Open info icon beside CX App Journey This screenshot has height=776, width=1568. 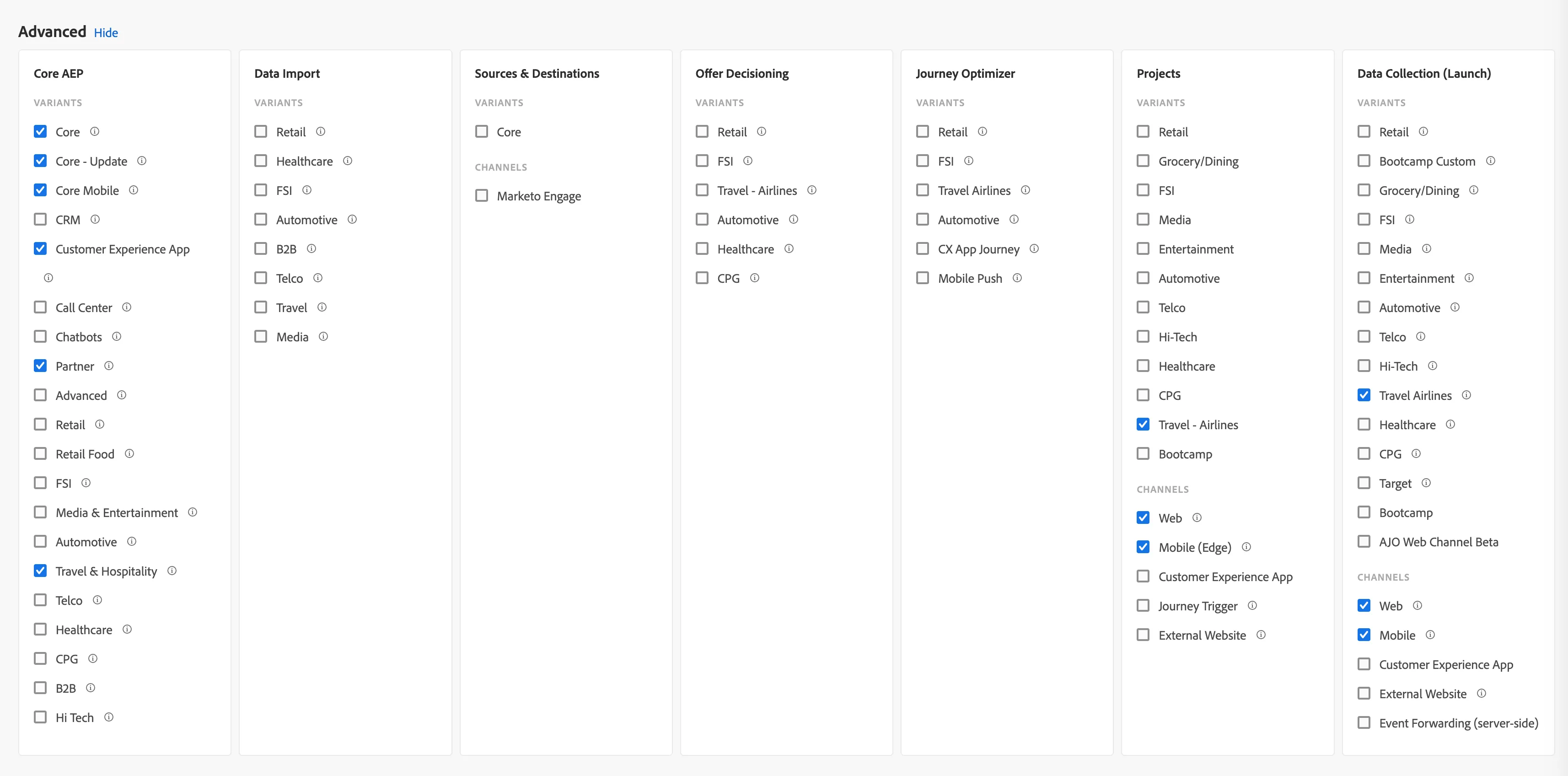(1034, 248)
